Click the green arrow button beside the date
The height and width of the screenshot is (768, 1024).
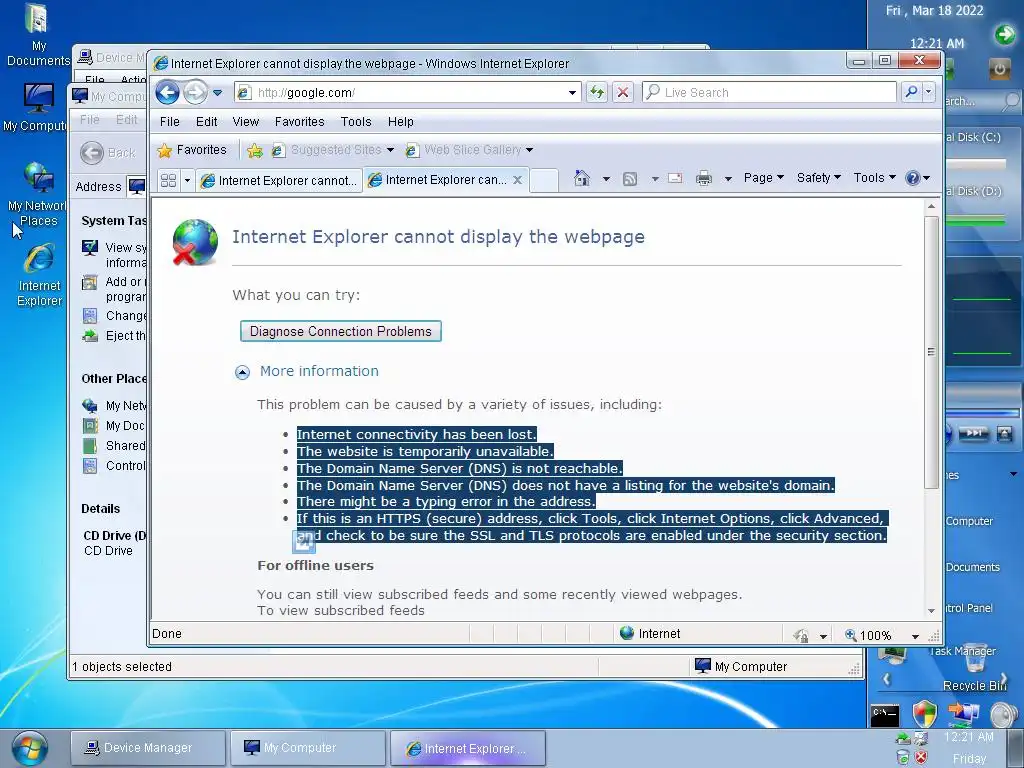coord(1004,34)
